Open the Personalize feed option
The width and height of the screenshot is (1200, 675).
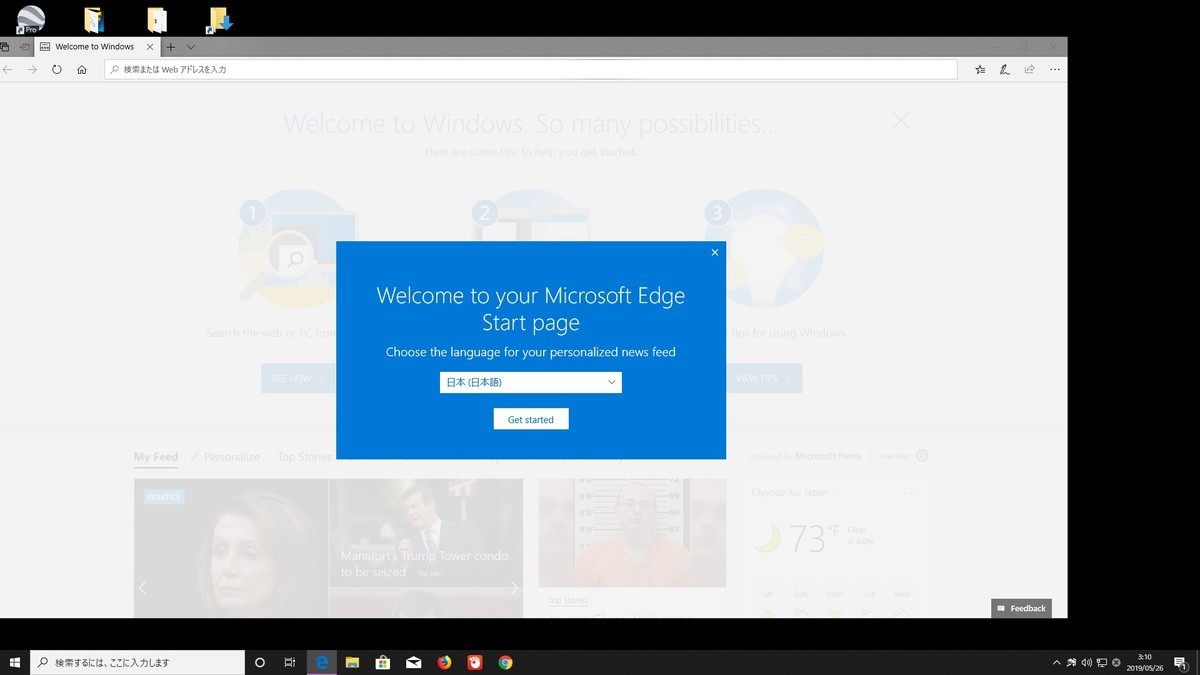coord(225,457)
